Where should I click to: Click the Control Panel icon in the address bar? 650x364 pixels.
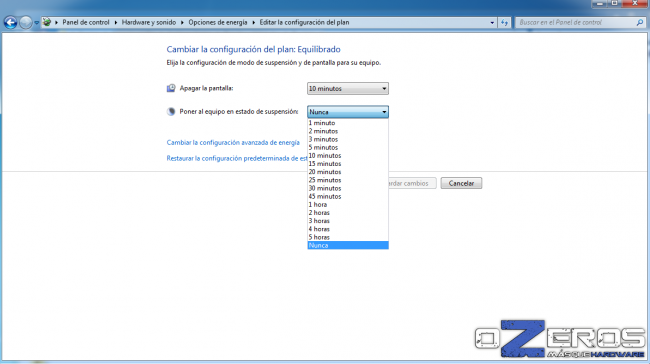(x=47, y=22)
